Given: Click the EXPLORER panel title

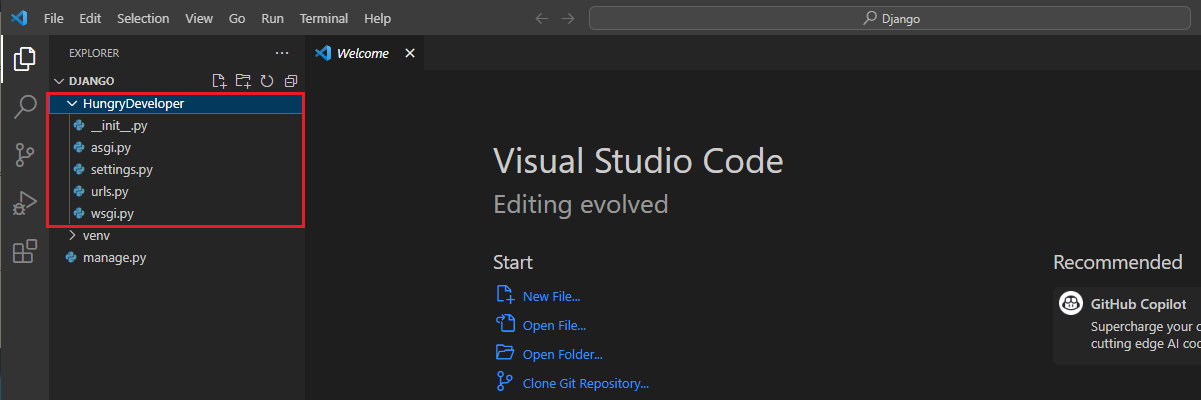Looking at the screenshot, I should [94, 53].
